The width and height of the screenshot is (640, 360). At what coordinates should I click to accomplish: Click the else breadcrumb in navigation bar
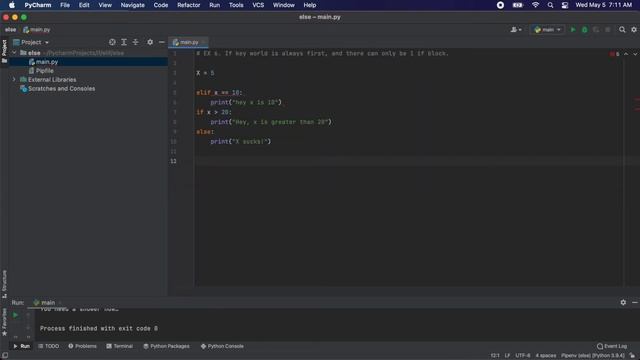click(x=10, y=30)
